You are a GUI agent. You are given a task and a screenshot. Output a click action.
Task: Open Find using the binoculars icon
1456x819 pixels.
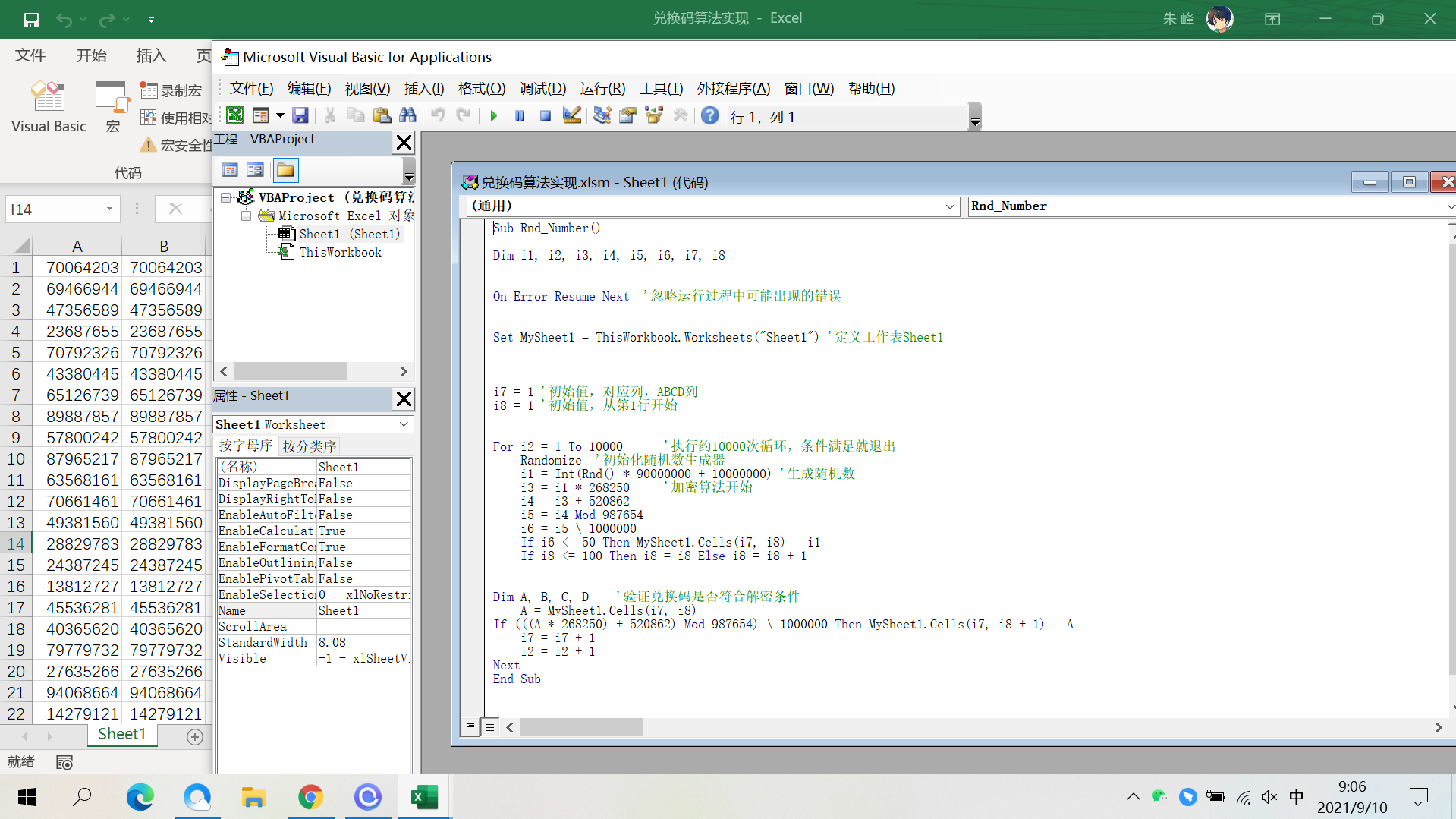(407, 115)
